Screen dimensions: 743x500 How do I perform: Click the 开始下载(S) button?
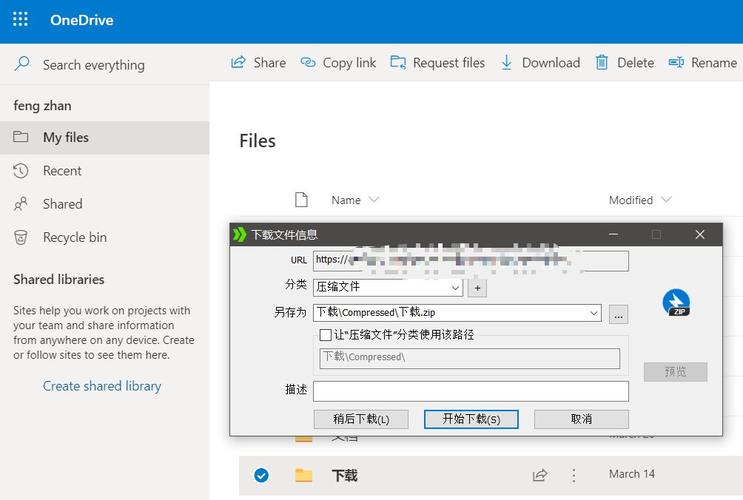pos(471,419)
